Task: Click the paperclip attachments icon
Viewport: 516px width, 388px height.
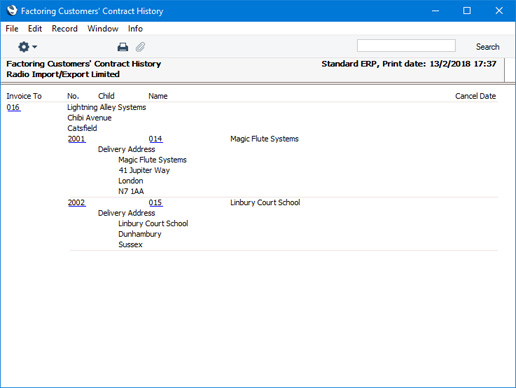Action: pyautogui.click(x=140, y=47)
